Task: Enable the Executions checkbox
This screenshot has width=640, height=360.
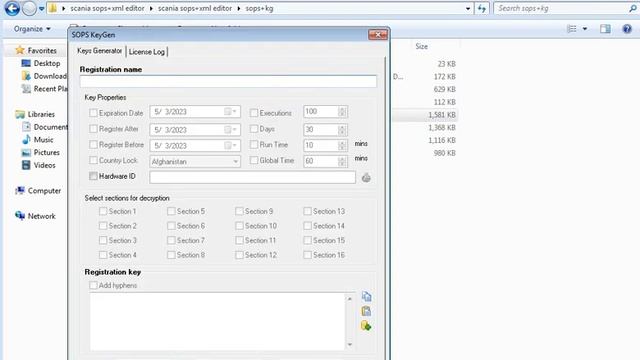Action: pyautogui.click(x=254, y=113)
